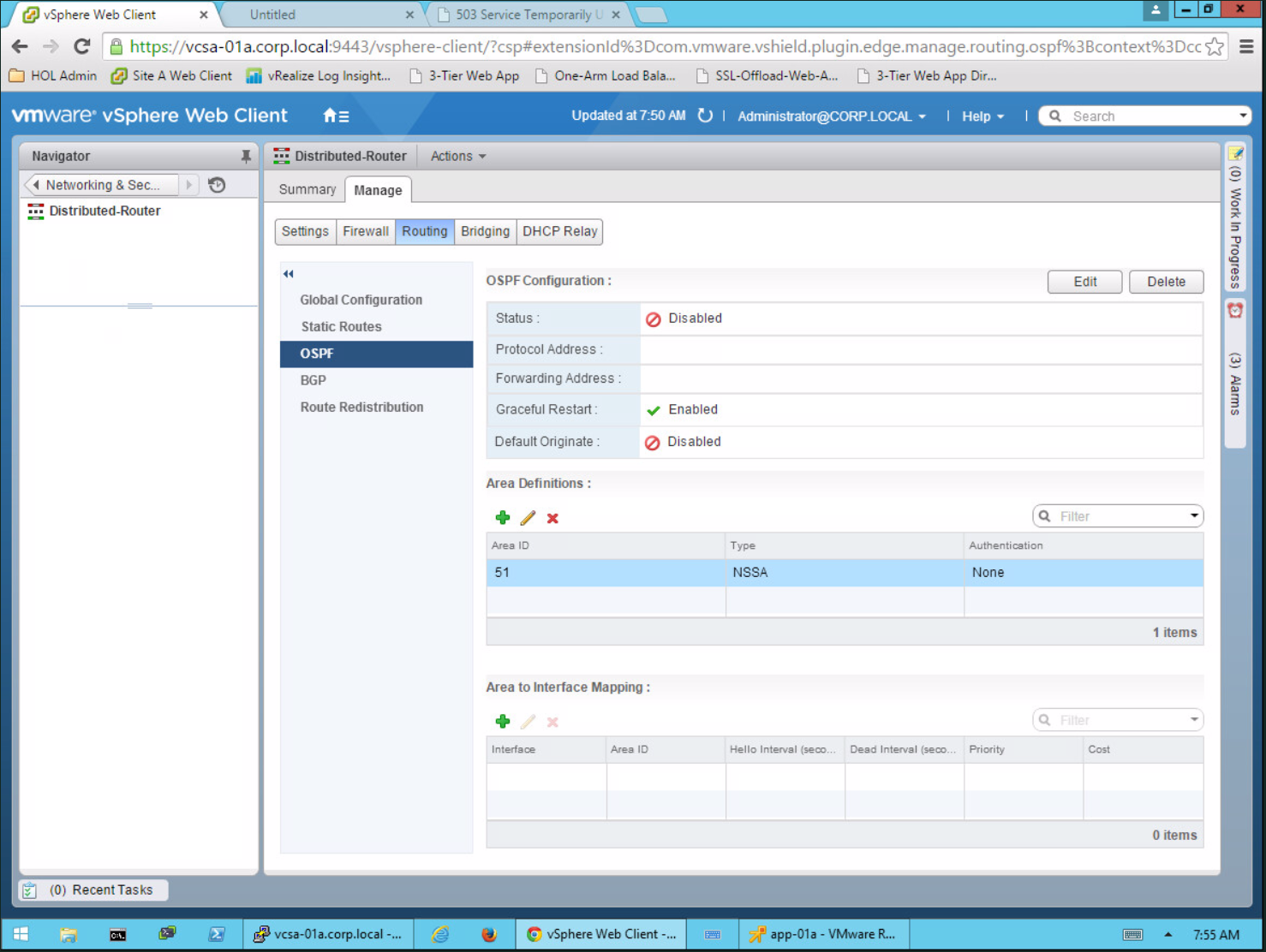Click Edit OSPF configuration button
Viewport: 1266px width, 952px height.
pos(1084,282)
